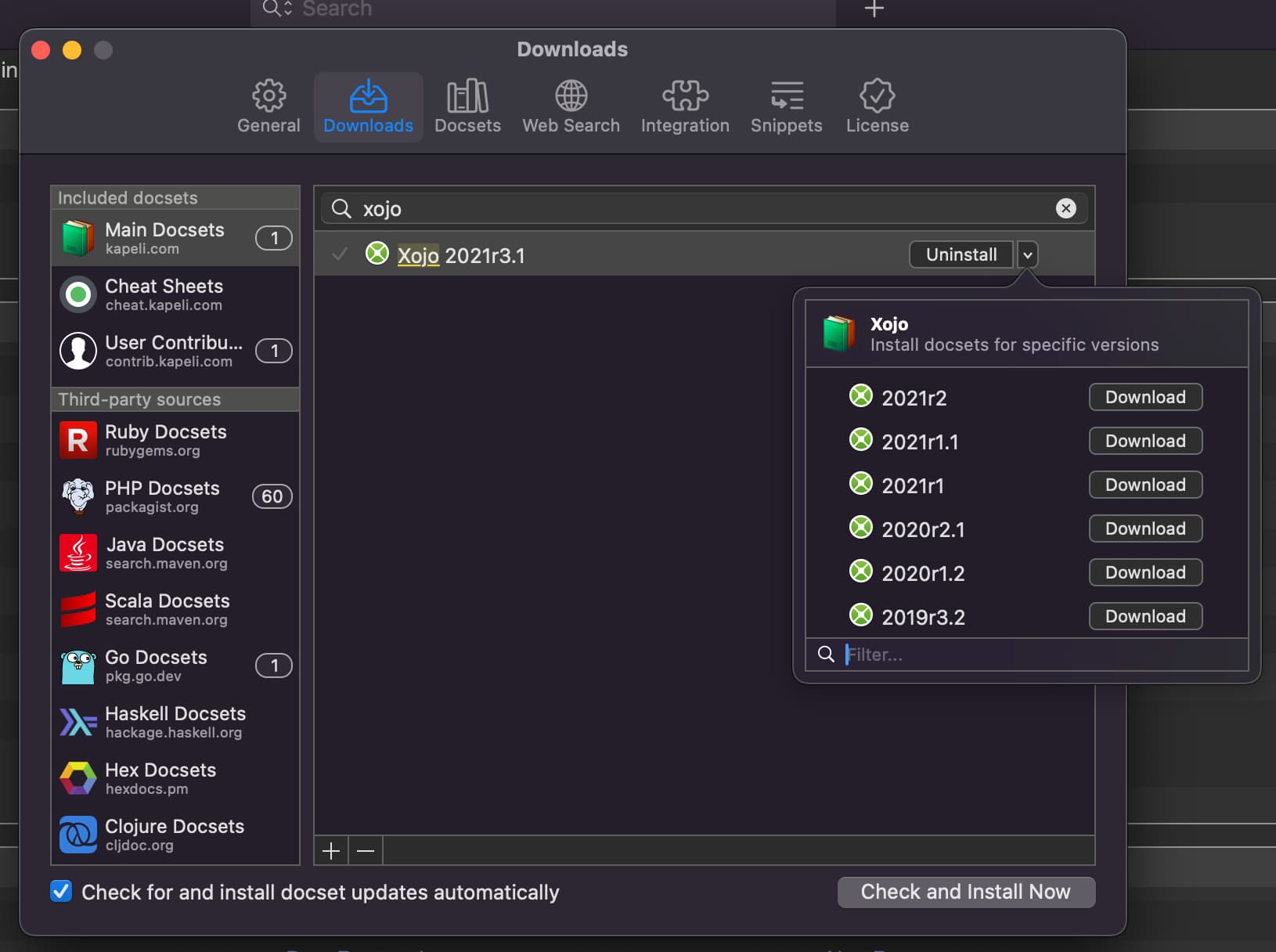This screenshot has height=952, width=1276.
Task: Click the Xojo book icon in popover header
Action: tap(839, 334)
